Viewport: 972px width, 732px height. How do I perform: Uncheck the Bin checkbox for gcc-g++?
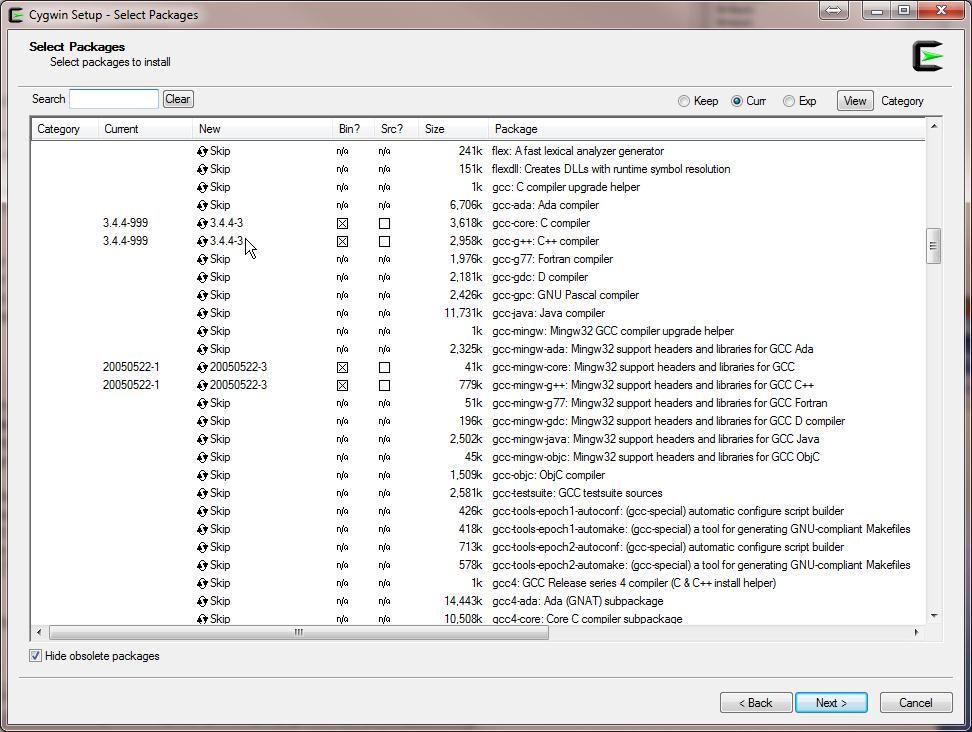(342, 241)
